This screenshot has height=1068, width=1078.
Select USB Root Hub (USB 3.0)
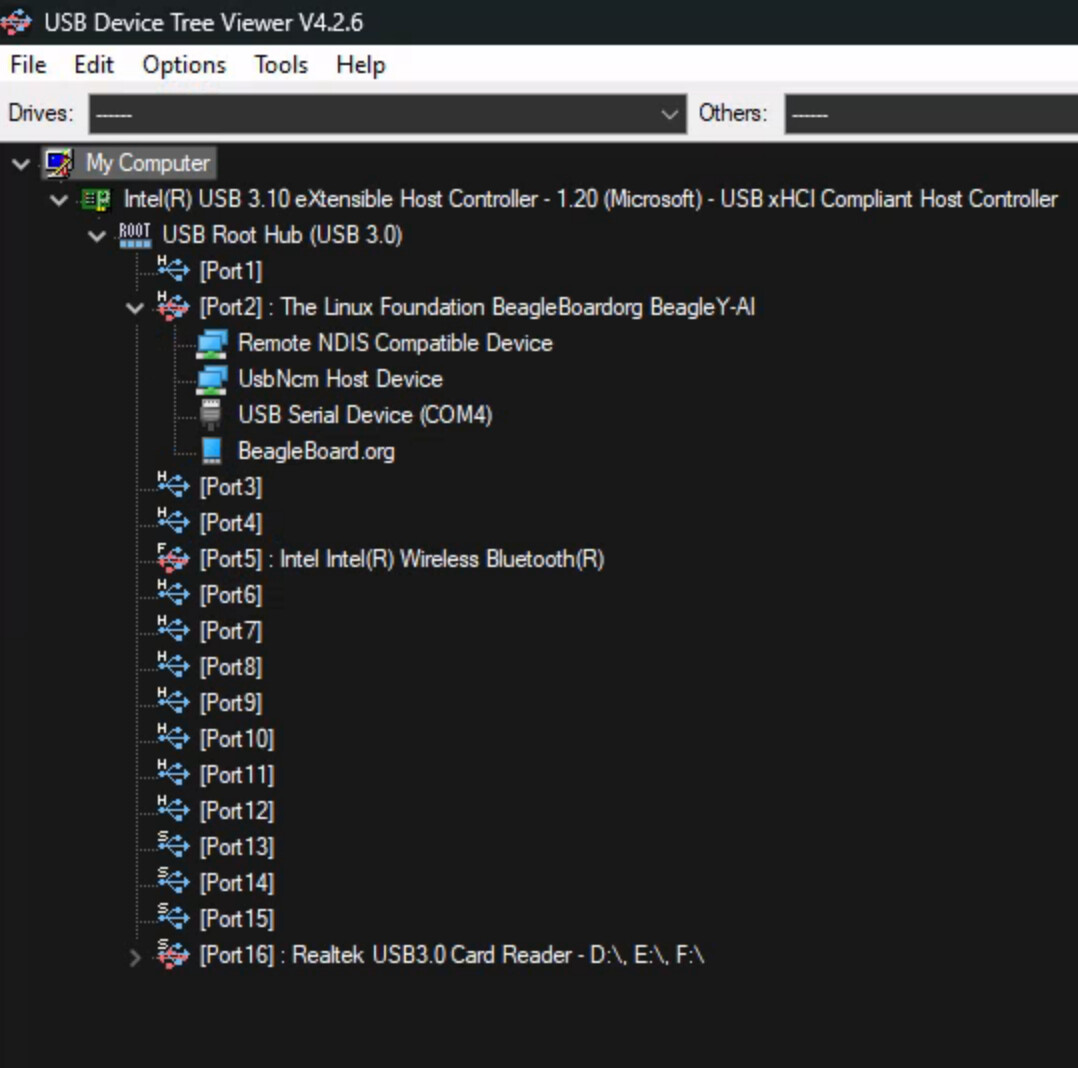282,235
